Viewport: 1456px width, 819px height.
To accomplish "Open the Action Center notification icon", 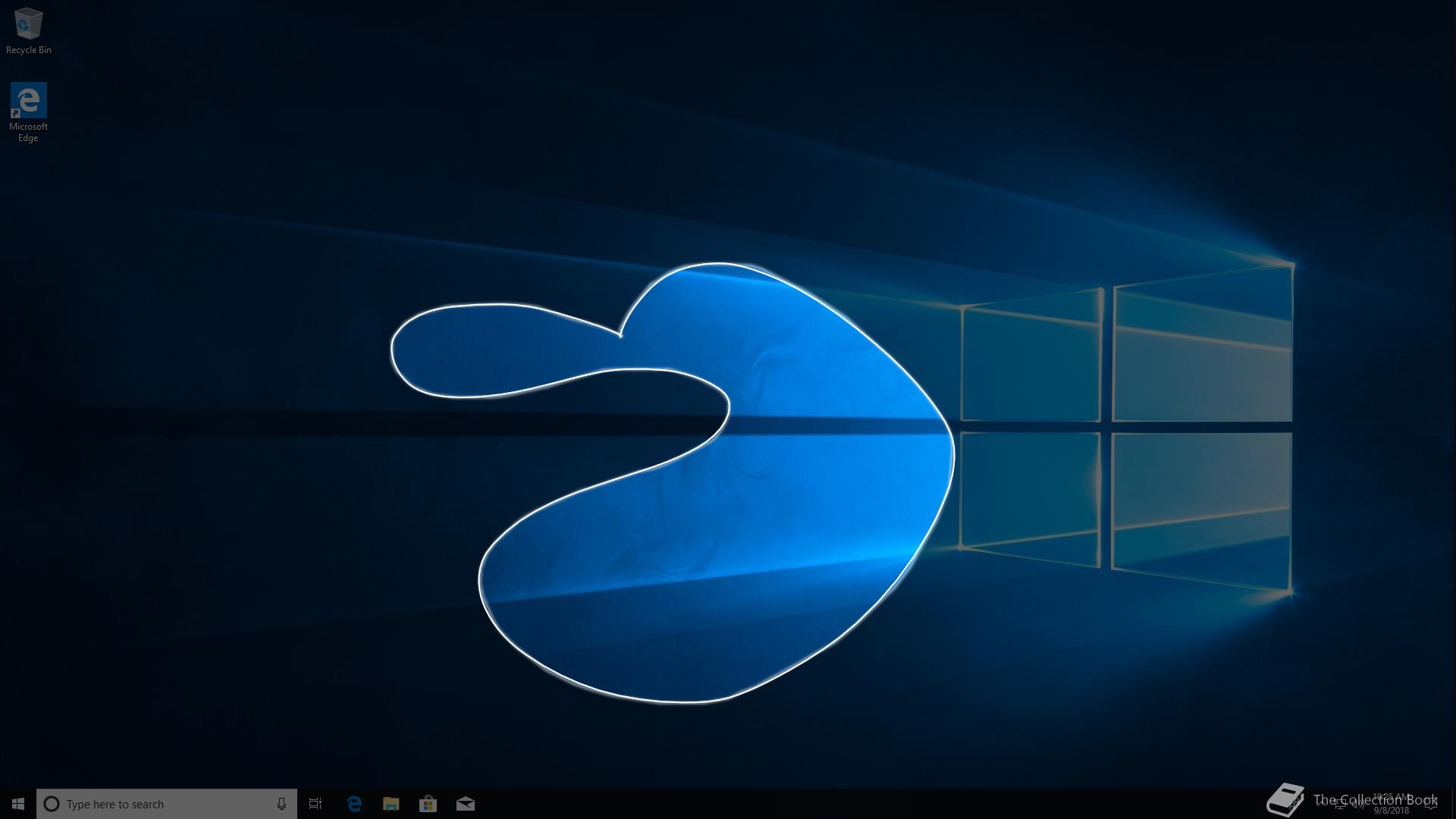I will [1430, 805].
